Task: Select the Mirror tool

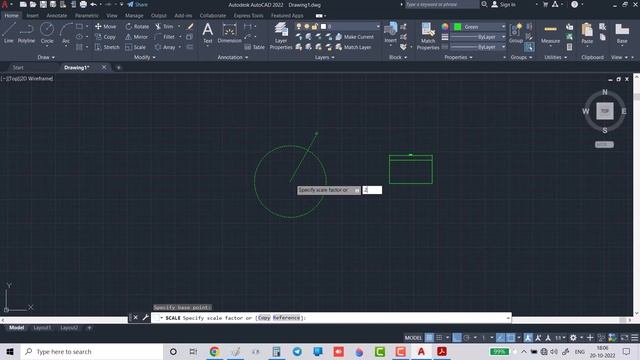Action: click(136, 37)
